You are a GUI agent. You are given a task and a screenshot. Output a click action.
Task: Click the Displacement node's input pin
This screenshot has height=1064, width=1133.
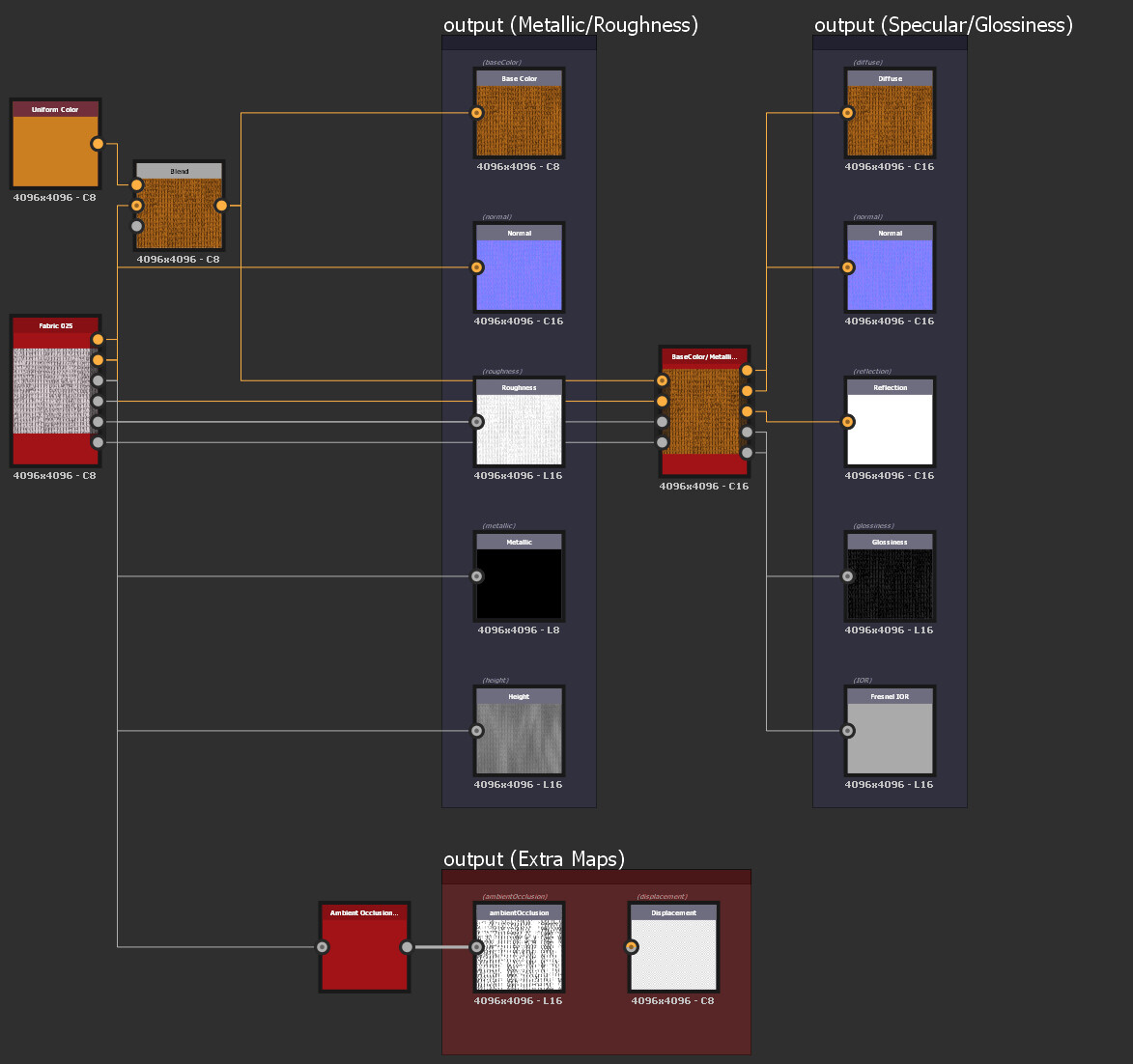pos(631,947)
